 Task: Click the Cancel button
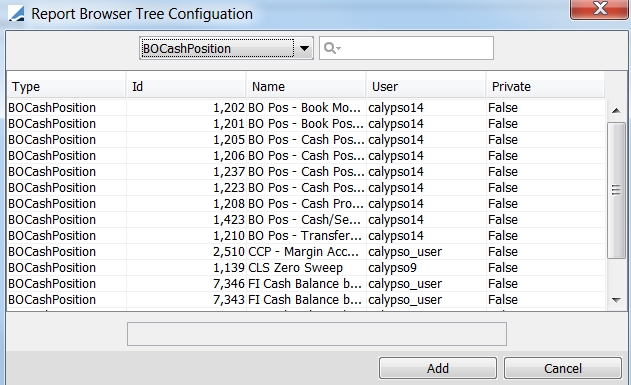[x=563, y=368]
